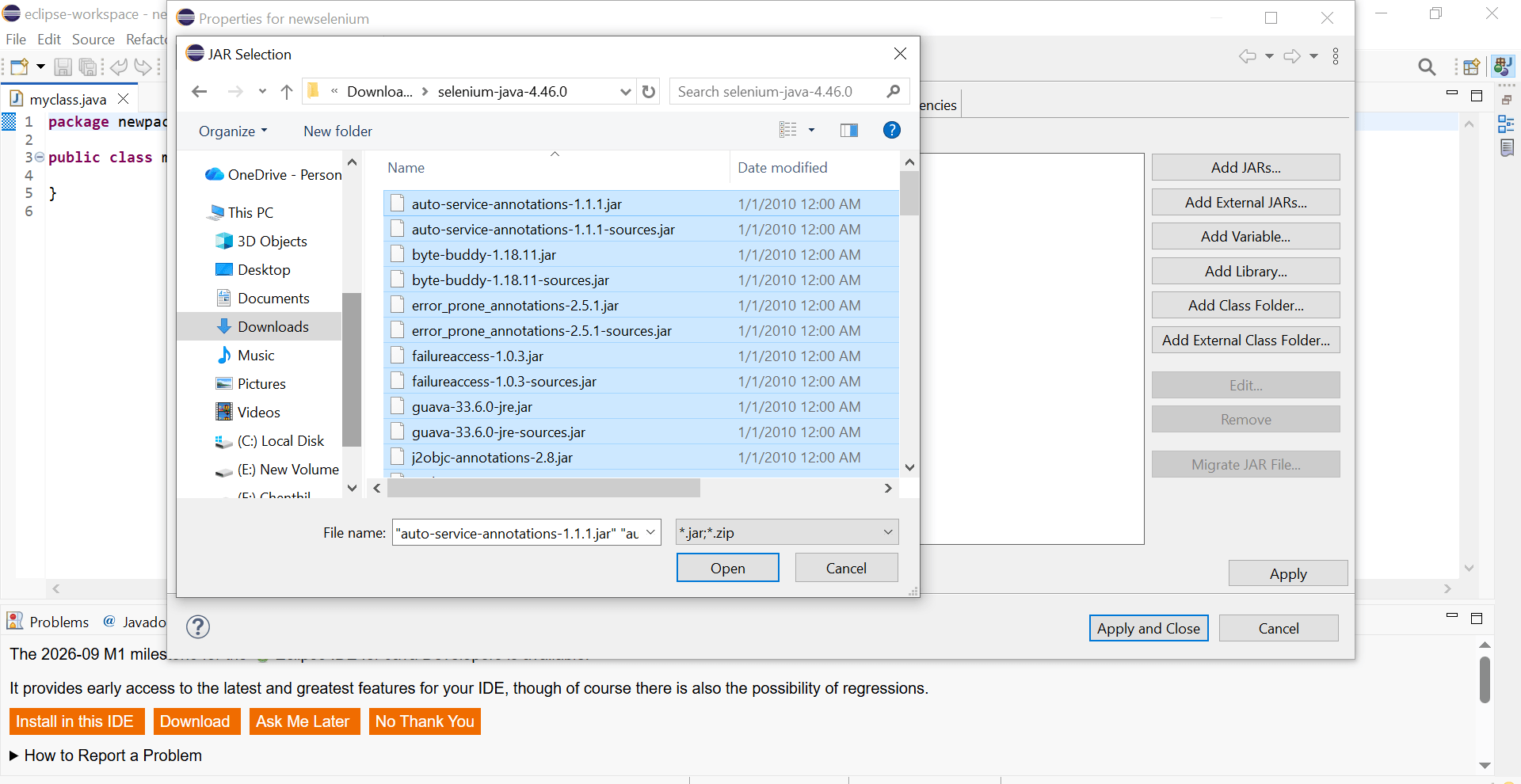Cancel the JAR Selection dialog

tap(846, 568)
